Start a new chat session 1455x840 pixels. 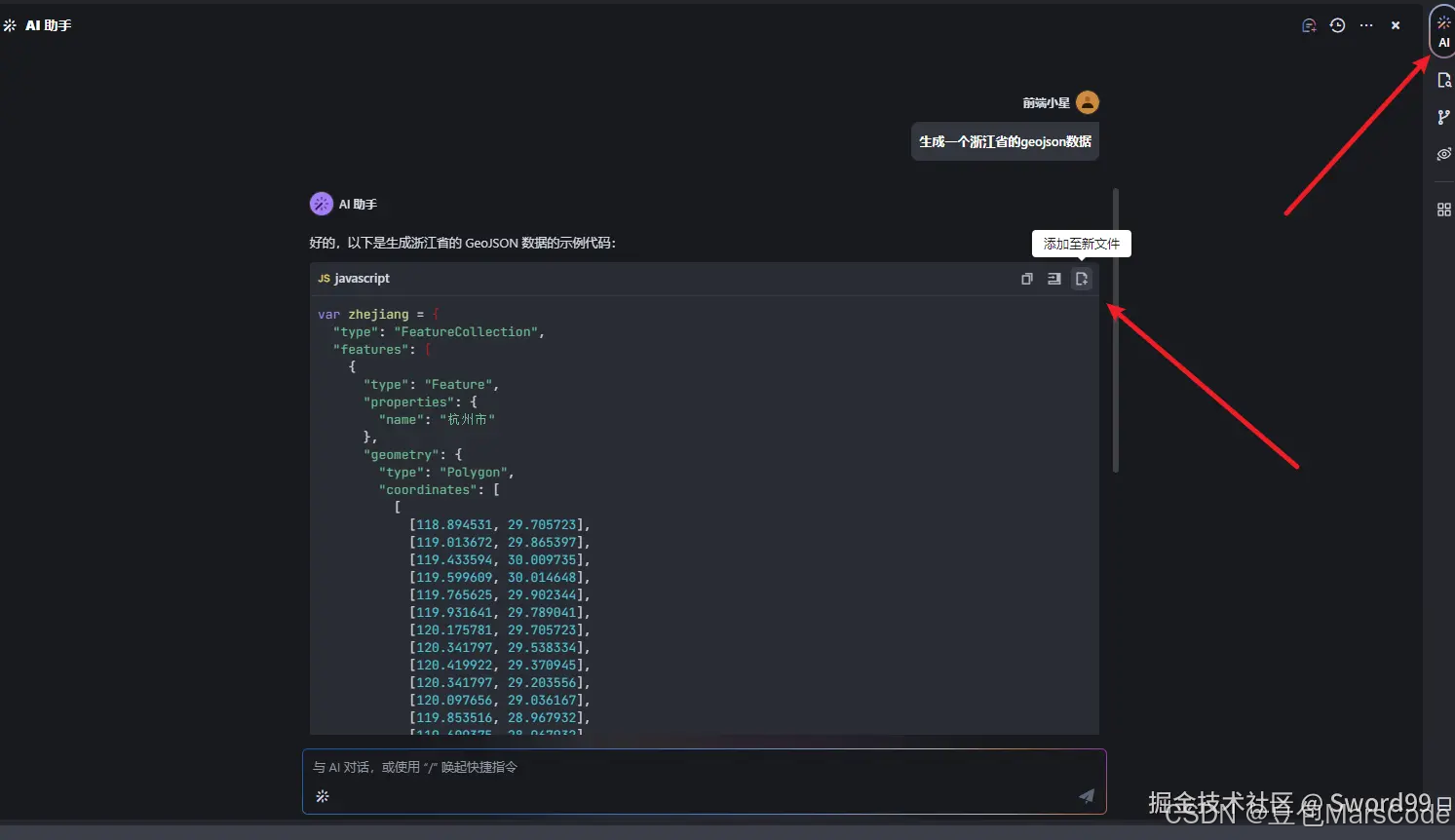click(1309, 25)
